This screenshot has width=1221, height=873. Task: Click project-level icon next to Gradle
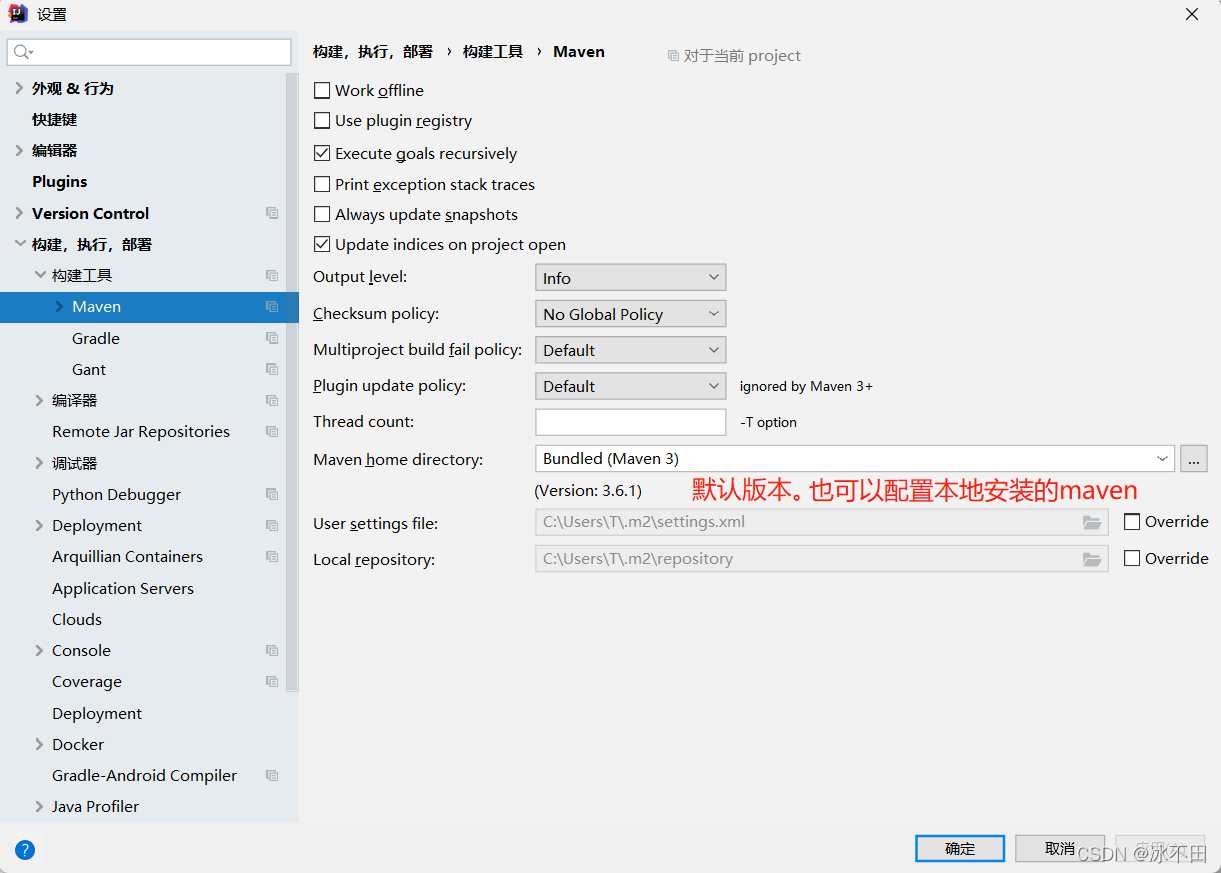coord(272,338)
